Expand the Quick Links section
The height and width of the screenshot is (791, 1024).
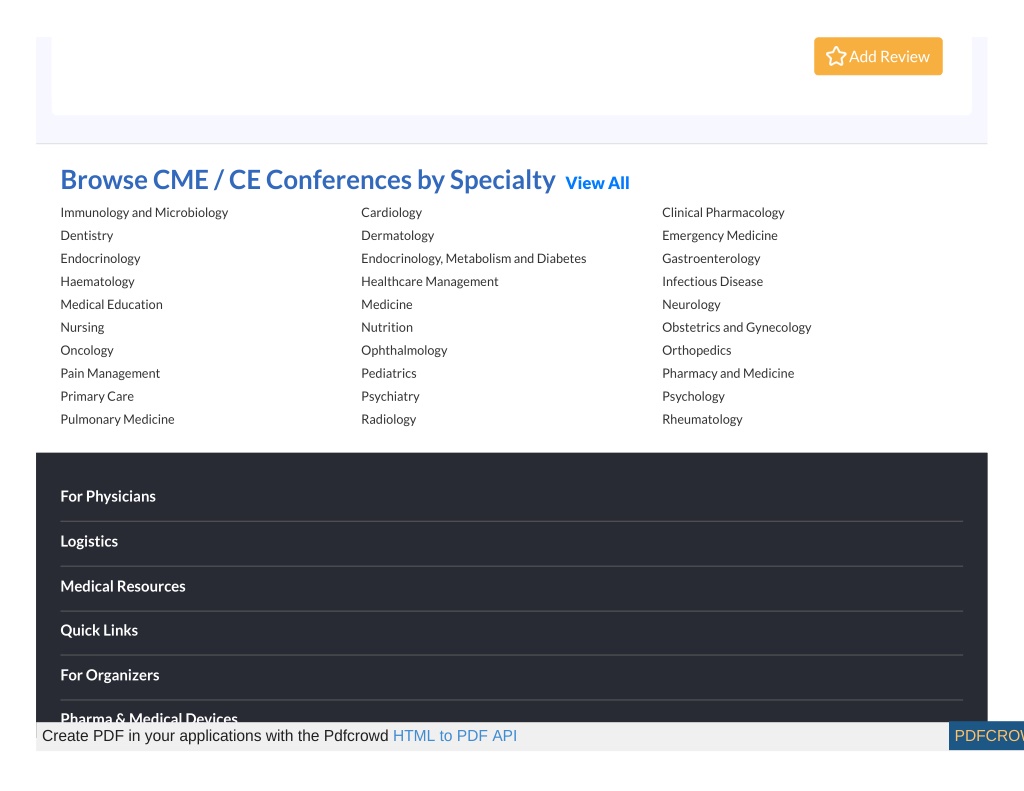tap(511, 631)
